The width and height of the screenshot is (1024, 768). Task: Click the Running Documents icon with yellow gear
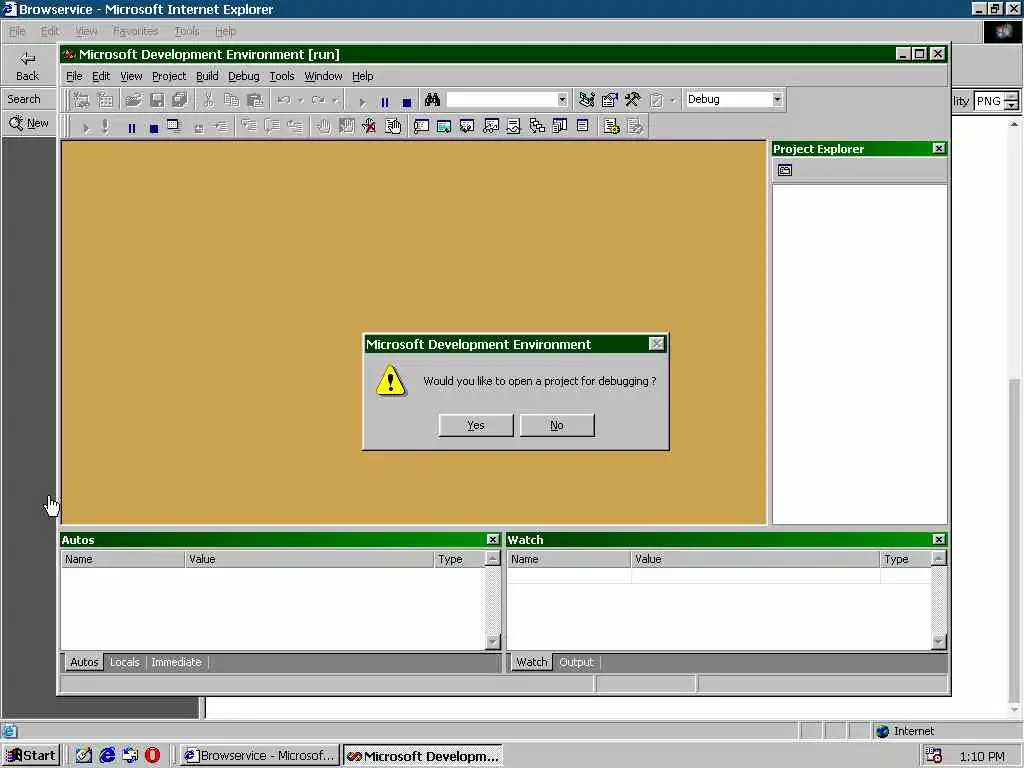[x=612, y=127]
